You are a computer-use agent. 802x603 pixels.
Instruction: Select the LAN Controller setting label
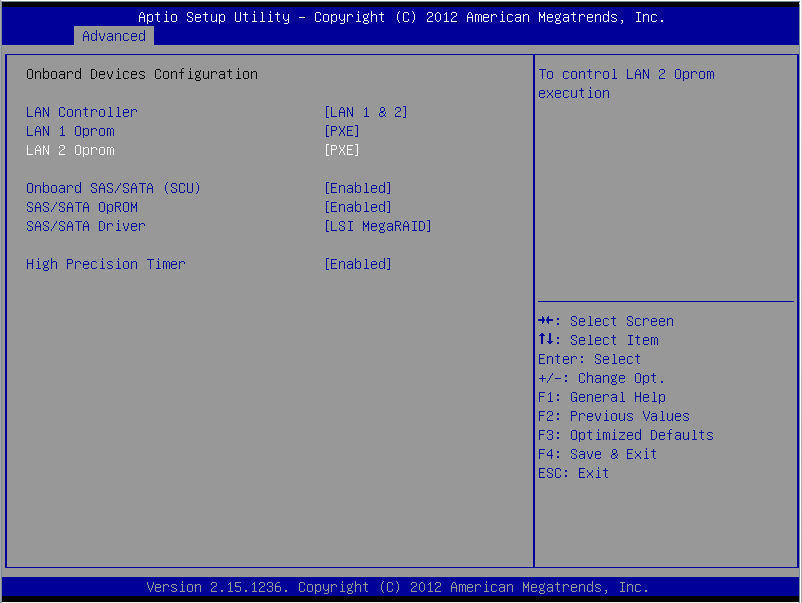[x=82, y=112]
